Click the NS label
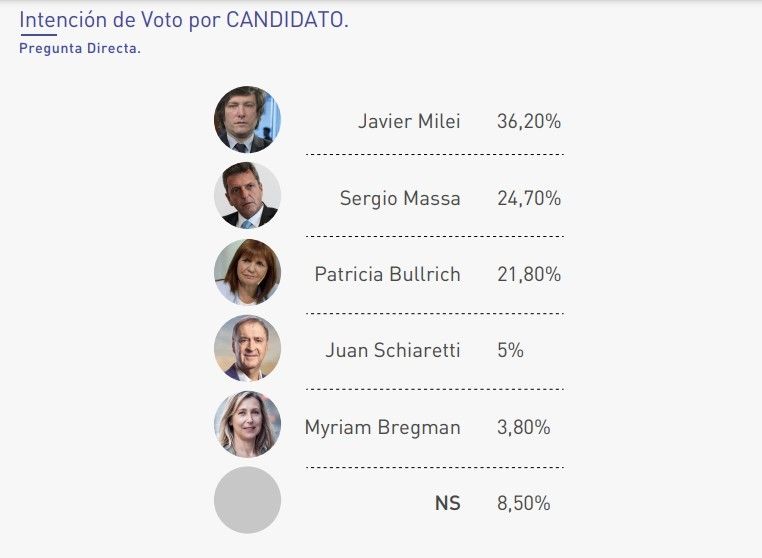The image size is (762, 558). click(448, 503)
